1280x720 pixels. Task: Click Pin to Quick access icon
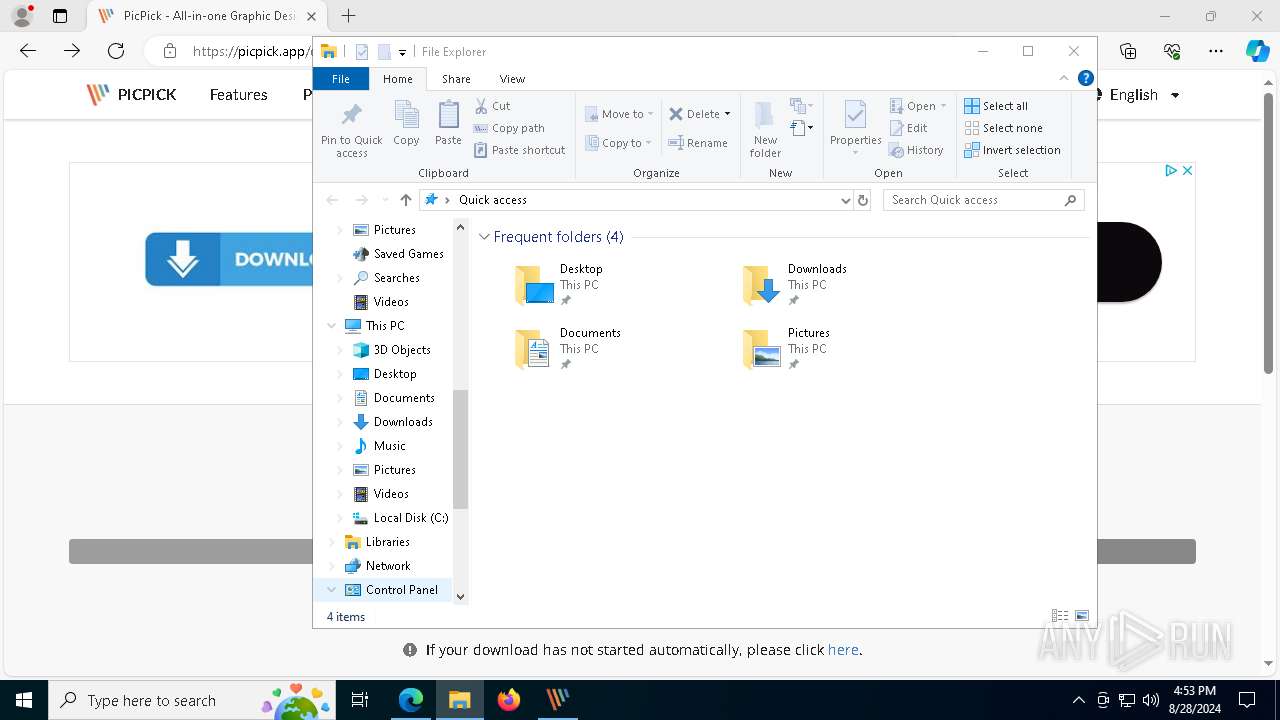click(x=351, y=129)
